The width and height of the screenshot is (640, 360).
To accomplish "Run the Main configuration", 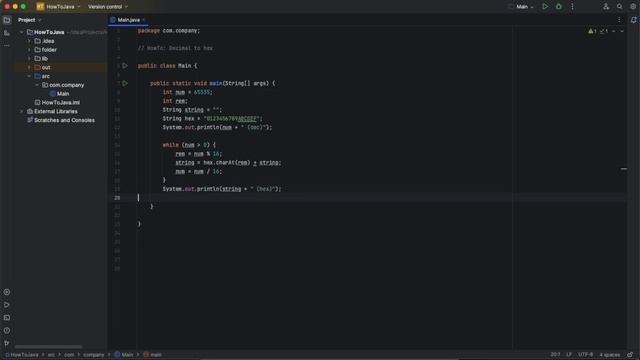I will pos(545,7).
